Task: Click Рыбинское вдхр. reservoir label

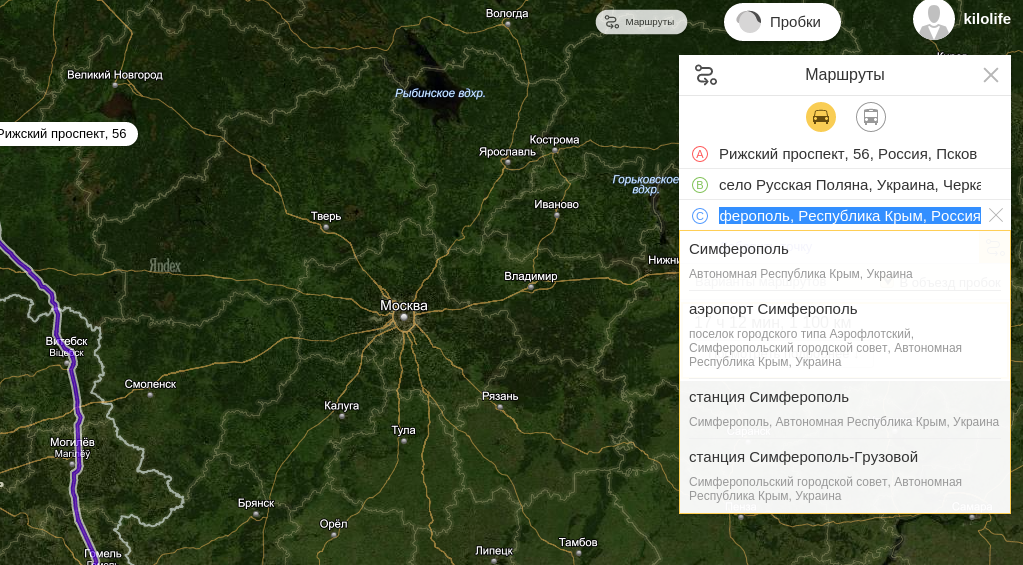Action: 440,93
